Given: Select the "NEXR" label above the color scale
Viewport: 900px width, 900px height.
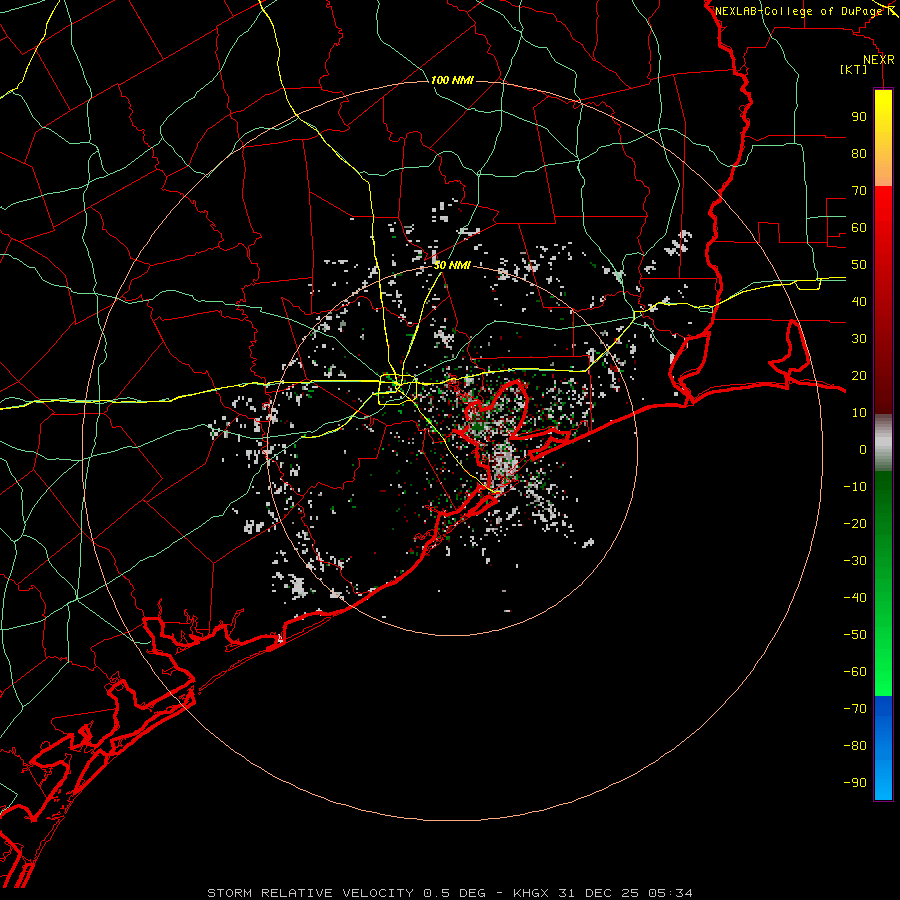Looking at the screenshot, I should tap(878, 60).
